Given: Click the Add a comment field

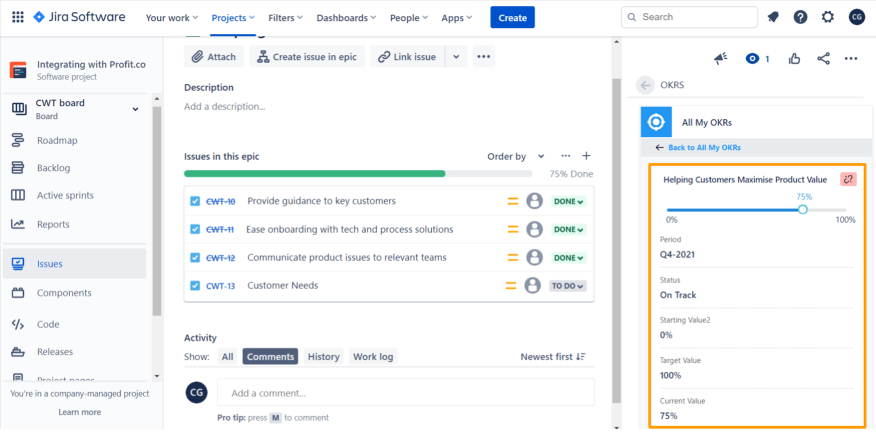Looking at the screenshot, I should 406,393.
